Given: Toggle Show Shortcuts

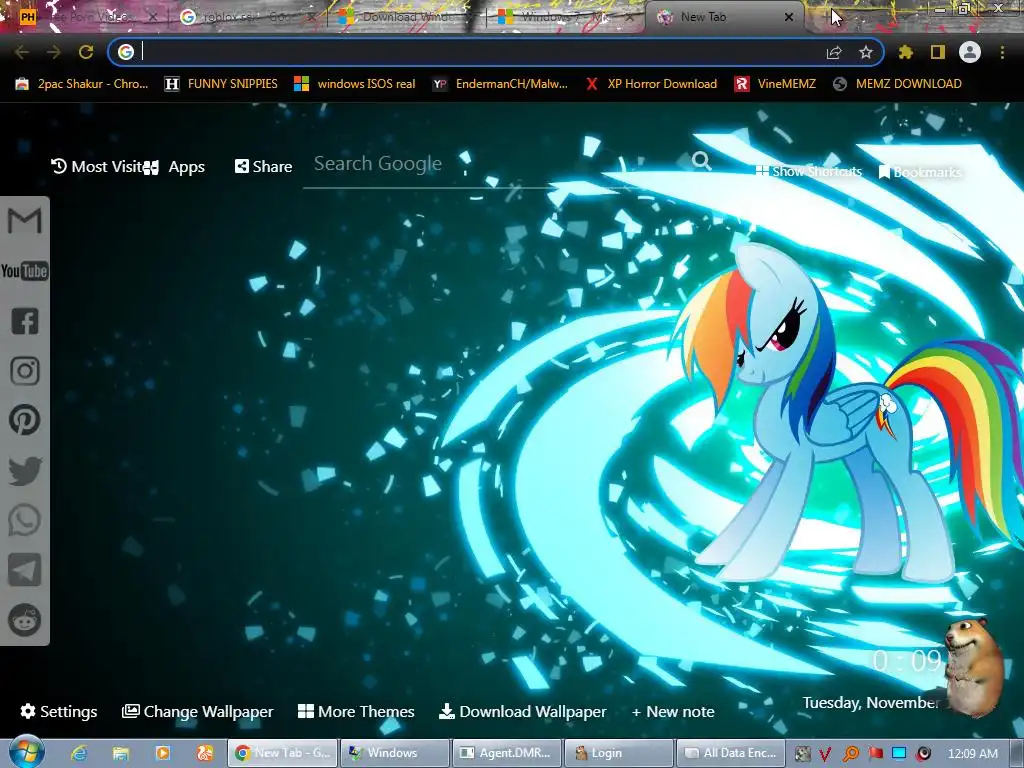Looking at the screenshot, I should click(x=808, y=171).
